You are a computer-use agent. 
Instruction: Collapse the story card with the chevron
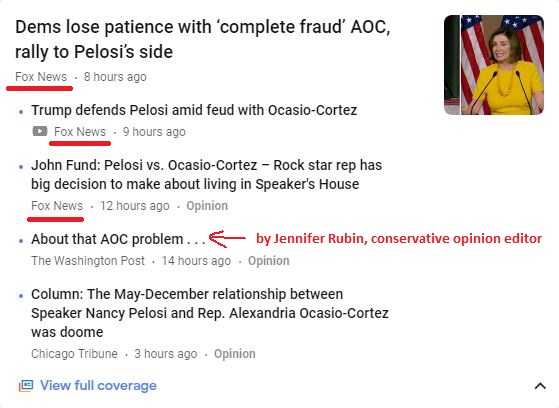coord(540,386)
